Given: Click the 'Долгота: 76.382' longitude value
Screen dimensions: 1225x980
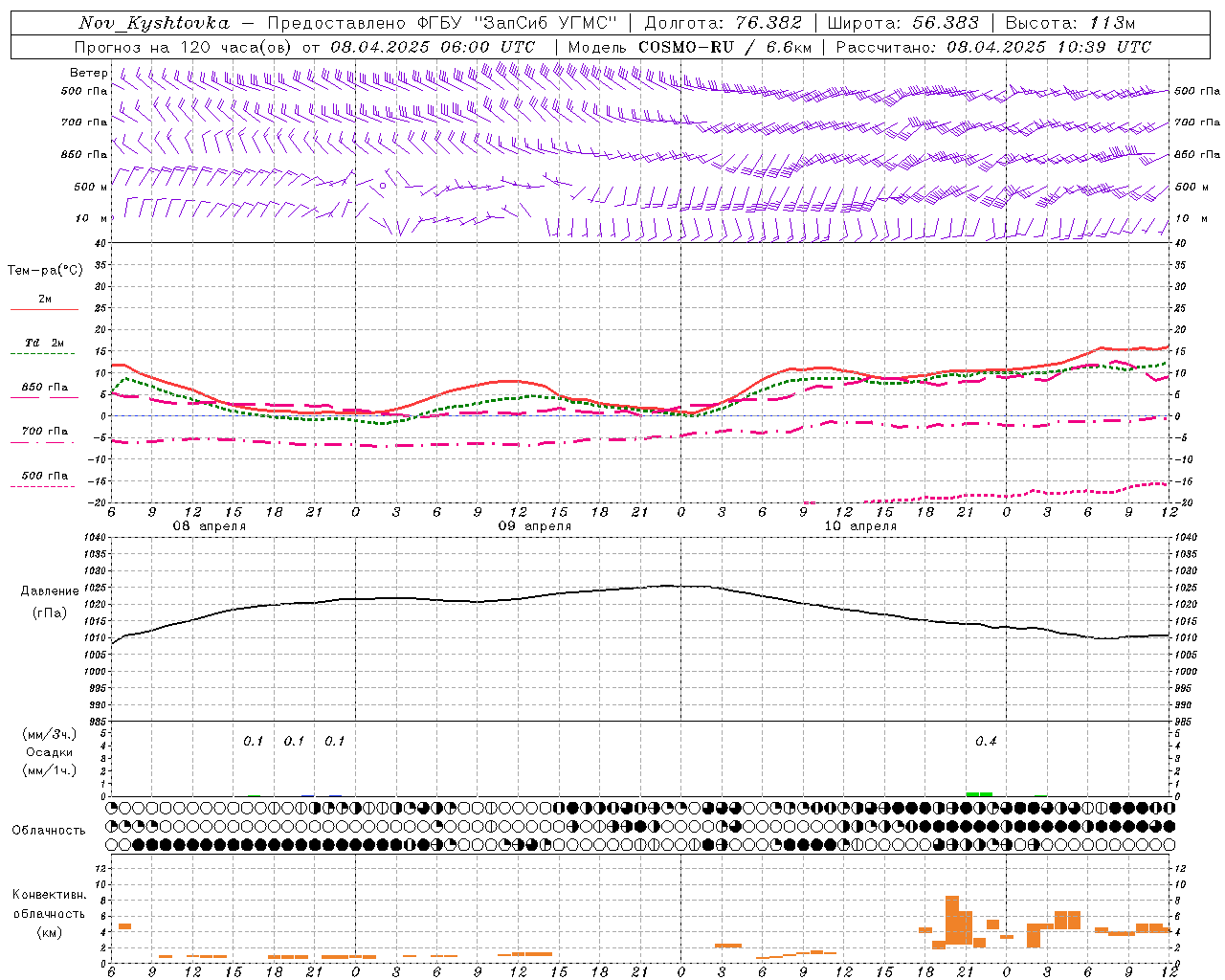Looking at the screenshot, I should point(723,23).
